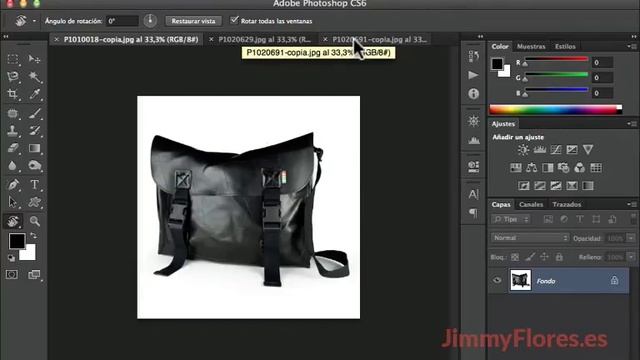Select the Gradient tool
Image resolution: width=640 pixels, height=360 pixels.
coord(34,148)
